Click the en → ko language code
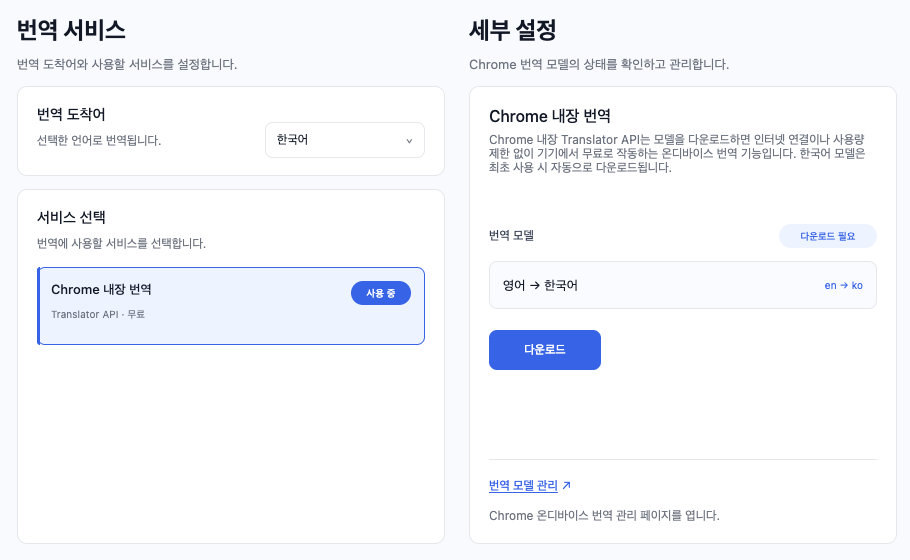 click(x=843, y=286)
